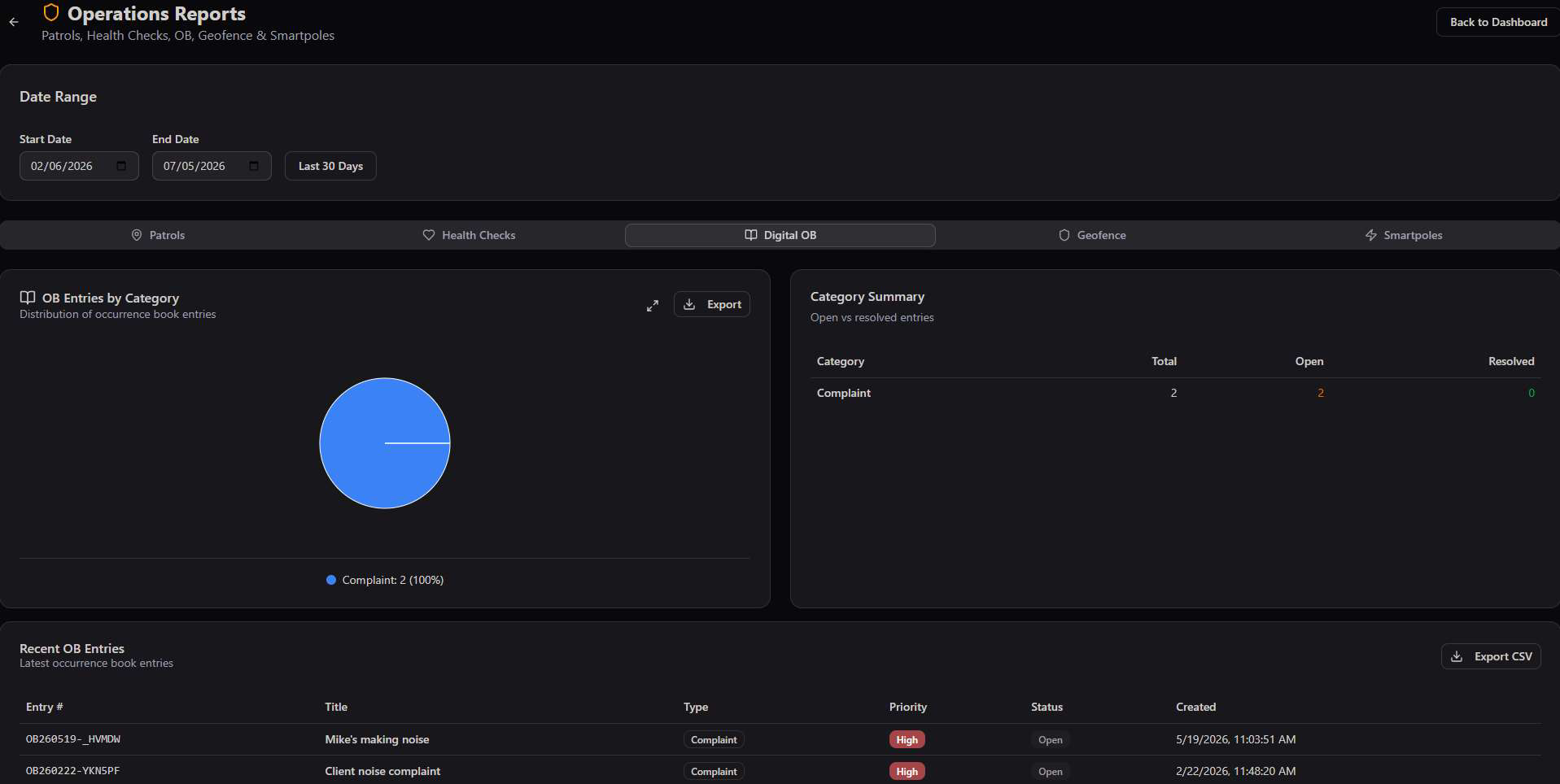Export the OB Entries by Category chart
The width and height of the screenshot is (1560, 784).
coord(712,304)
